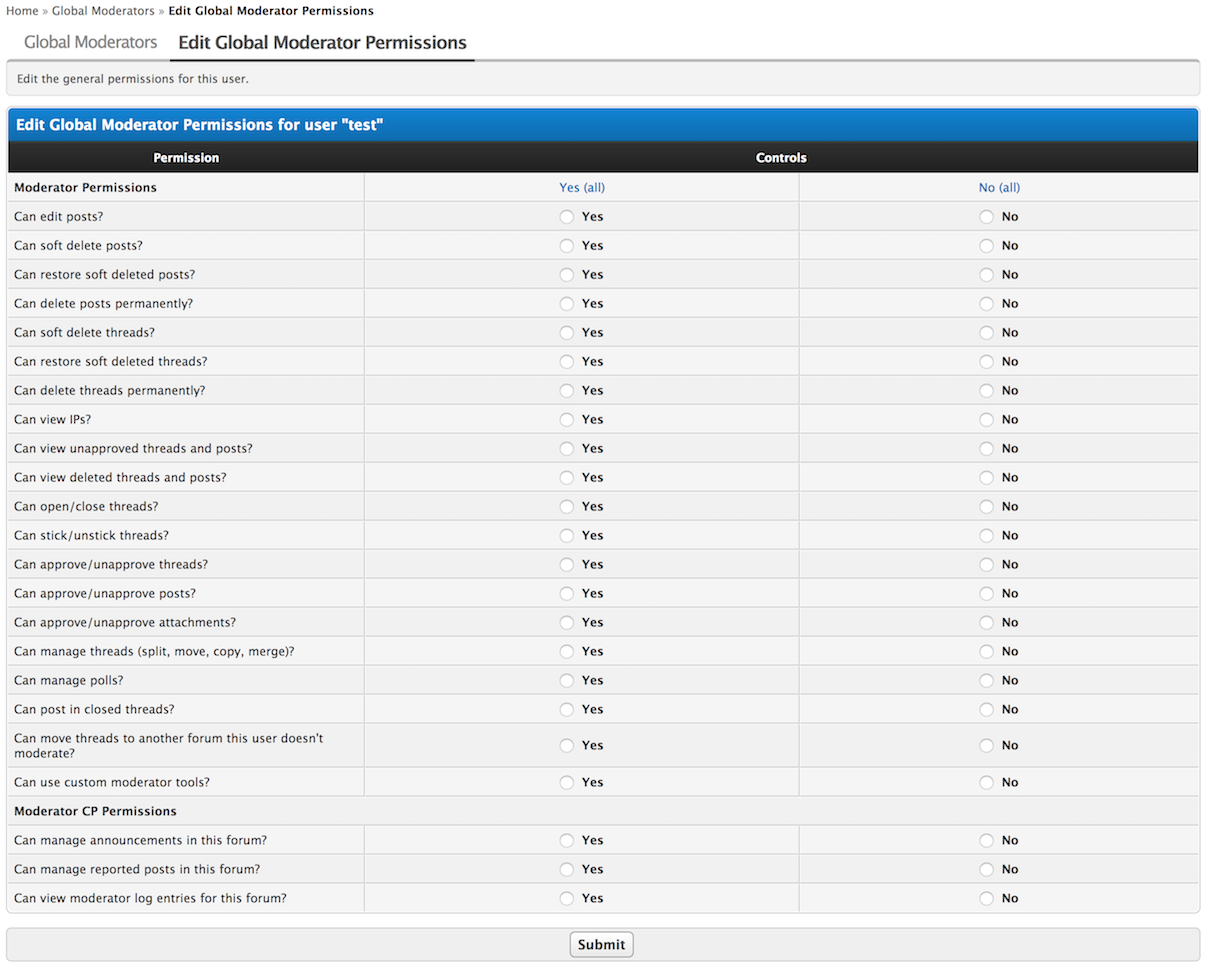1209x970 pixels.
Task: Enable Yes for Can view IPs
Action: 567,420
